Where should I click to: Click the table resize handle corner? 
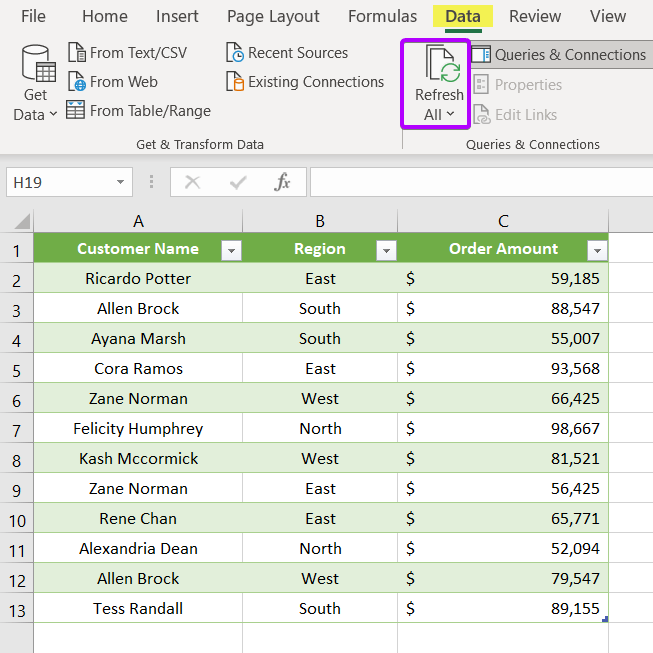point(605,619)
